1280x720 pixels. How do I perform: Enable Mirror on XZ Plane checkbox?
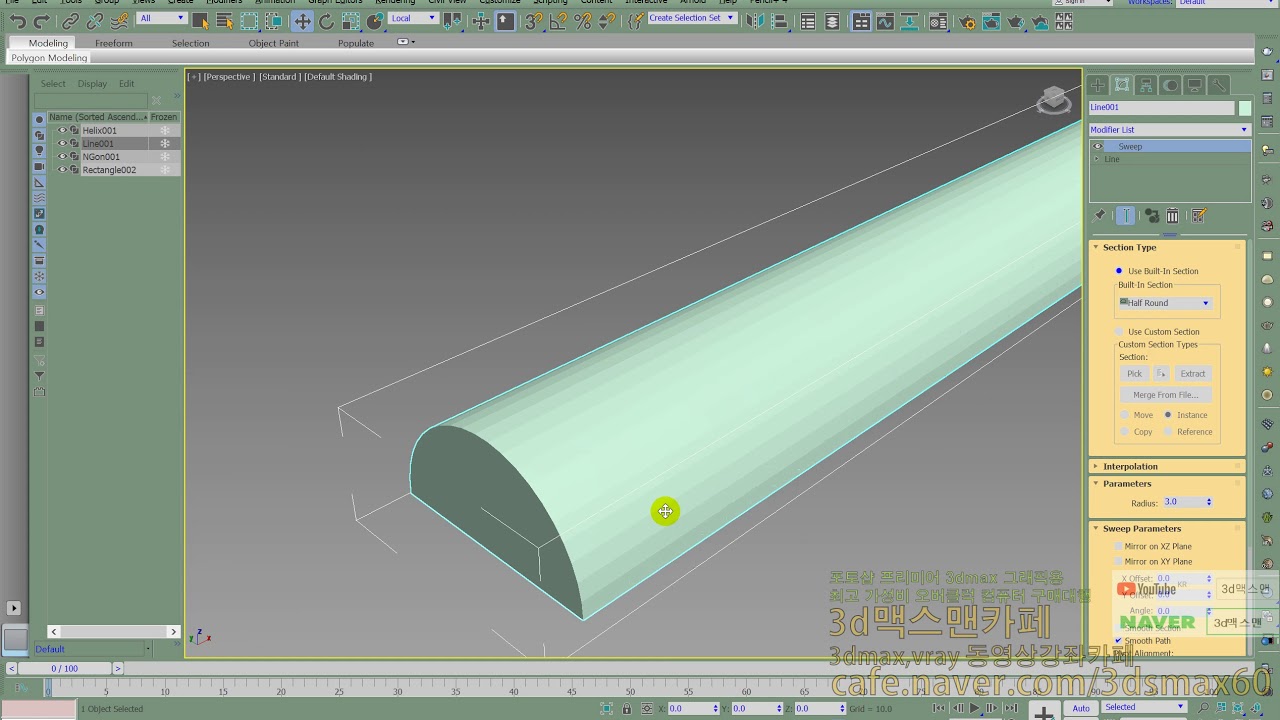(x=1118, y=547)
